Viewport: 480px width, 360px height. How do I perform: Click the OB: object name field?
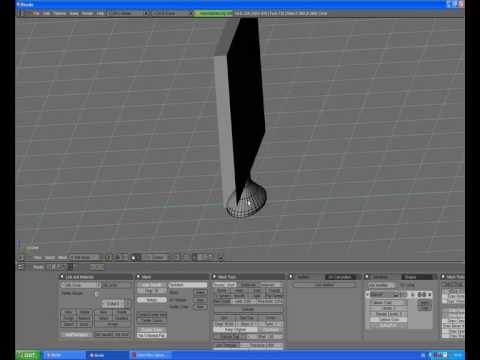[x=116, y=285]
